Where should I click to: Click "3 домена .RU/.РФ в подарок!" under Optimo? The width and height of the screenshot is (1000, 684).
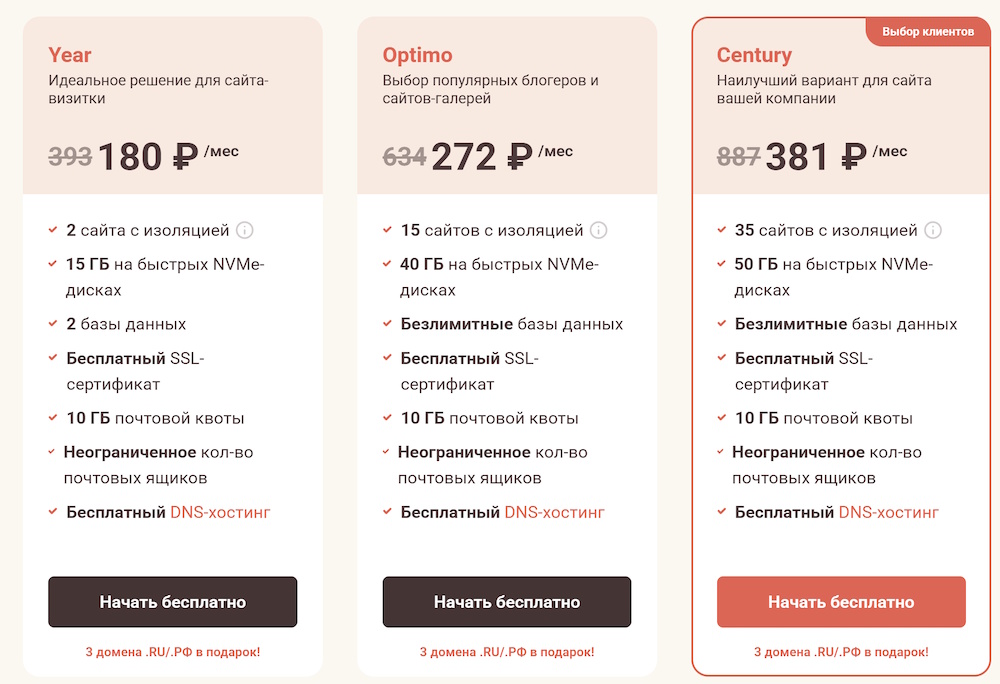point(507,652)
